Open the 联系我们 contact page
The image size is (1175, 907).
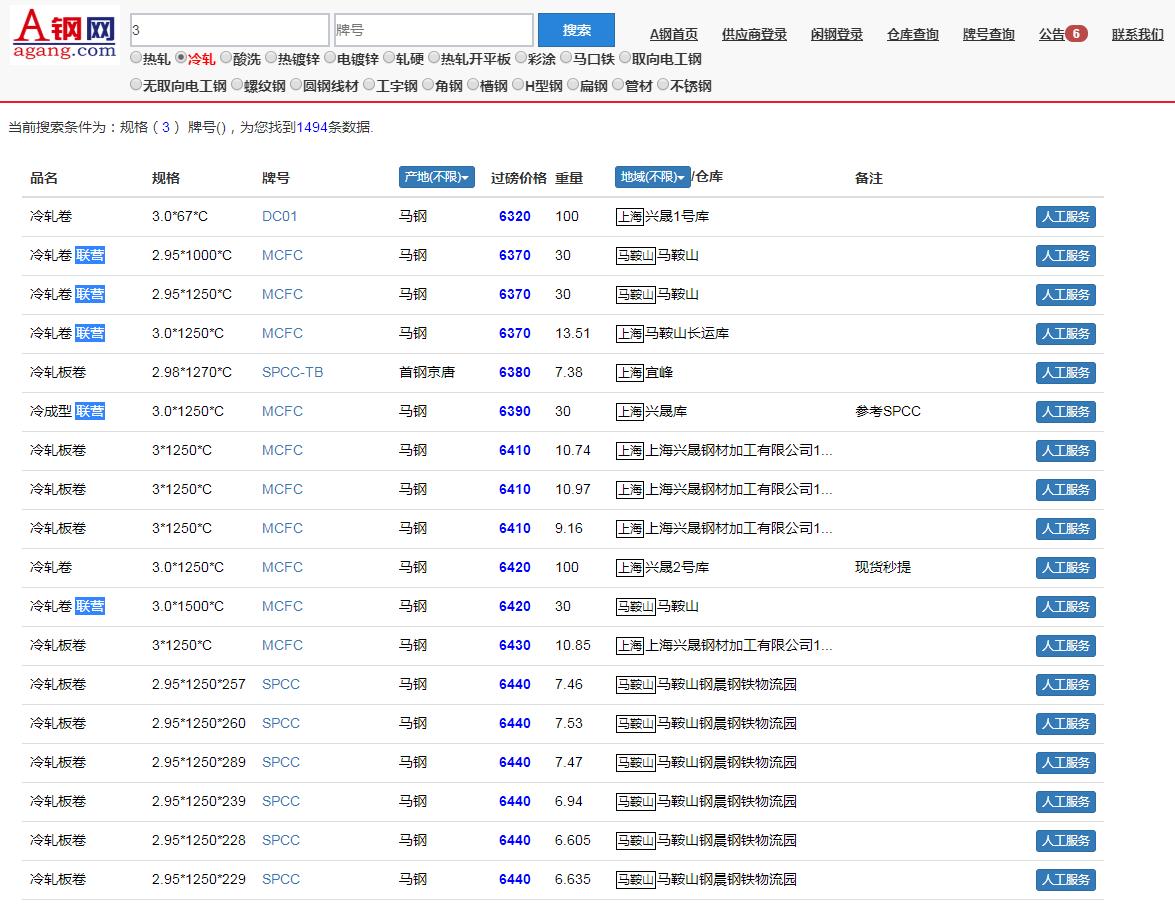pyautogui.click(x=1138, y=34)
